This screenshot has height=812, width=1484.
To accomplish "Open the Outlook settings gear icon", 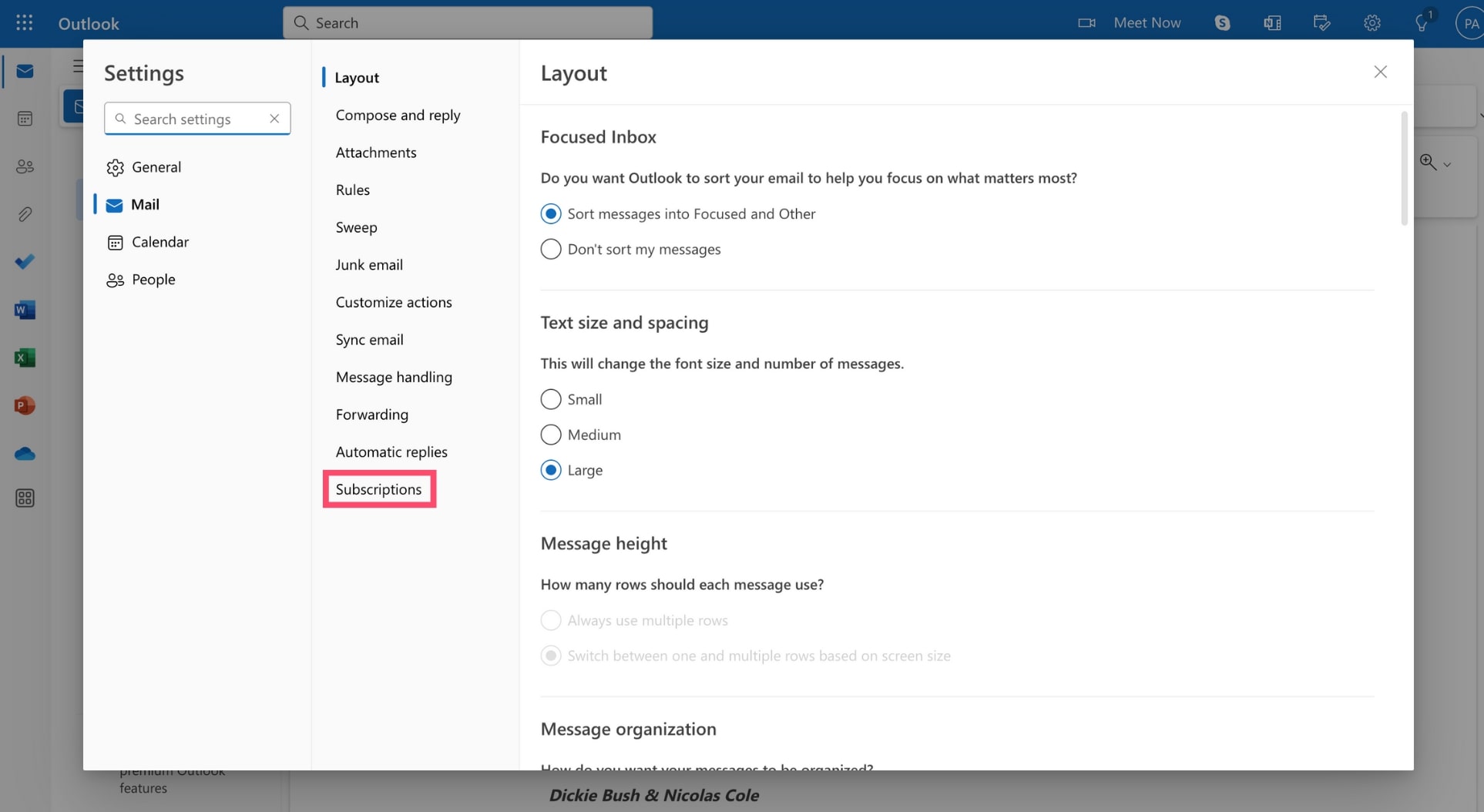I will (1372, 23).
